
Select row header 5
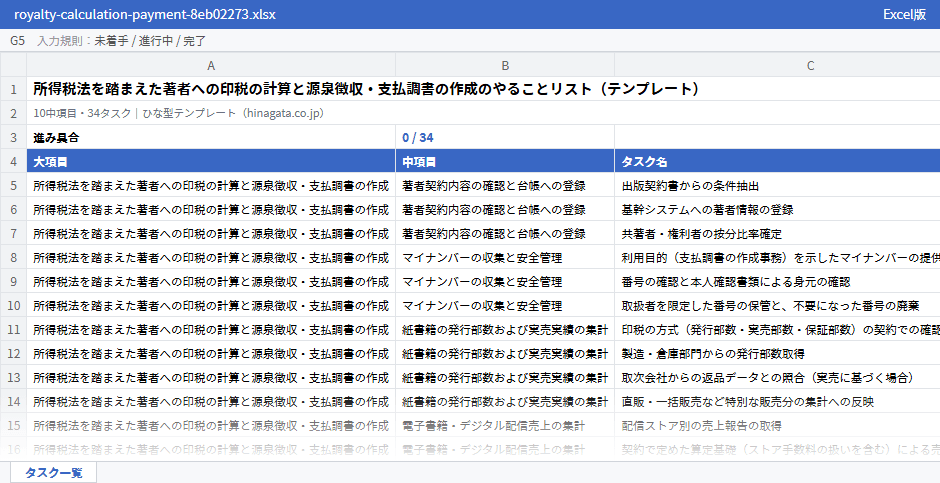pos(13,185)
